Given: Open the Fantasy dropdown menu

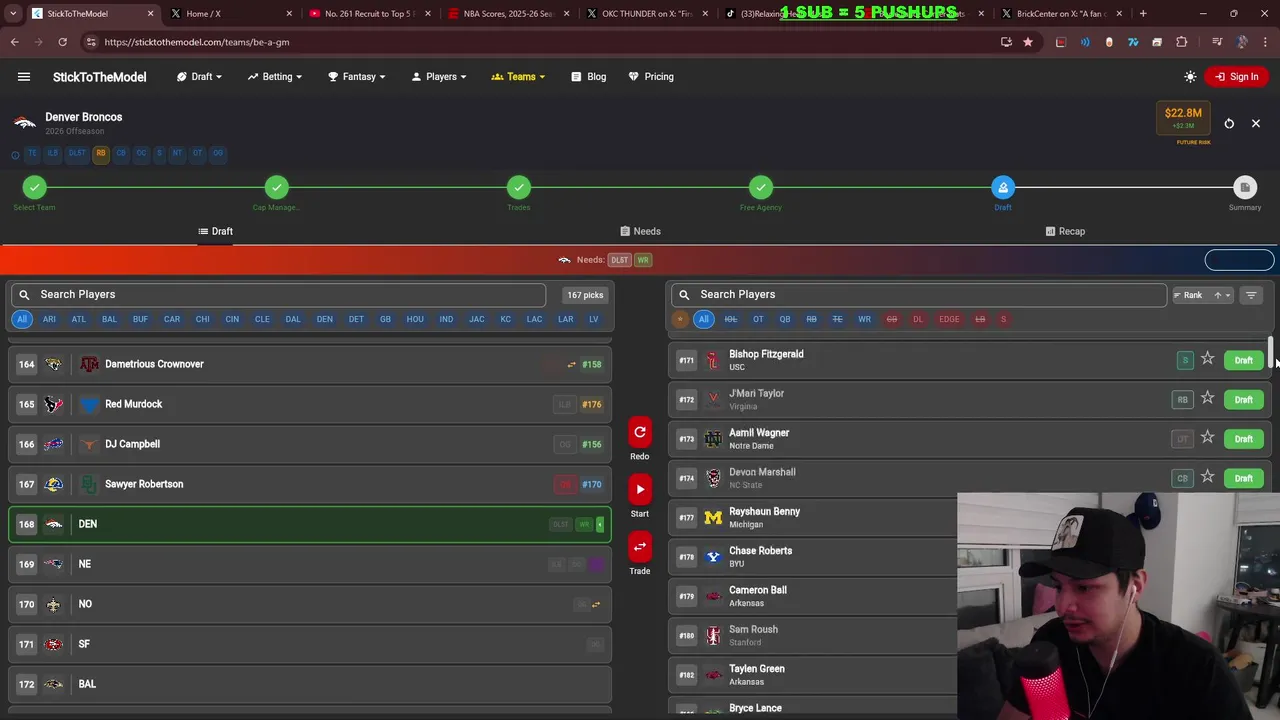Looking at the screenshot, I should [x=356, y=77].
